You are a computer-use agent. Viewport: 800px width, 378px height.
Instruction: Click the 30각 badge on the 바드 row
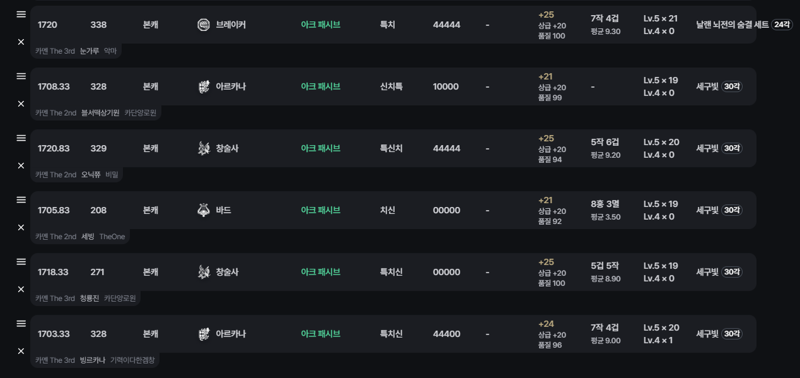(732, 210)
